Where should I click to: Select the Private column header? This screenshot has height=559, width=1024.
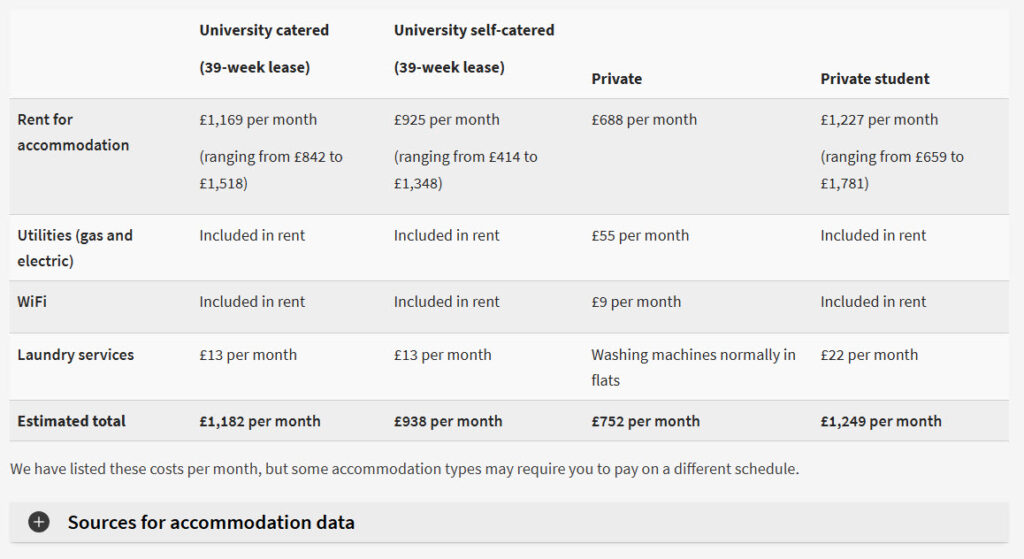coord(616,79)
